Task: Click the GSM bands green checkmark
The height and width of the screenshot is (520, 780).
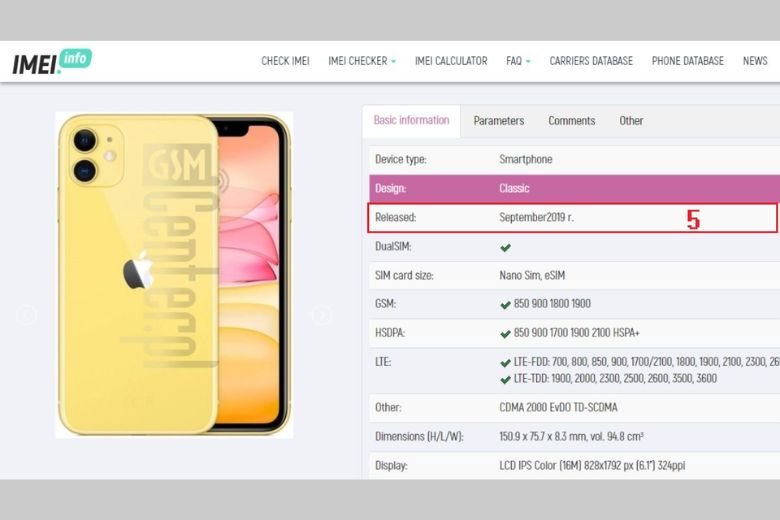Action: 506,304
